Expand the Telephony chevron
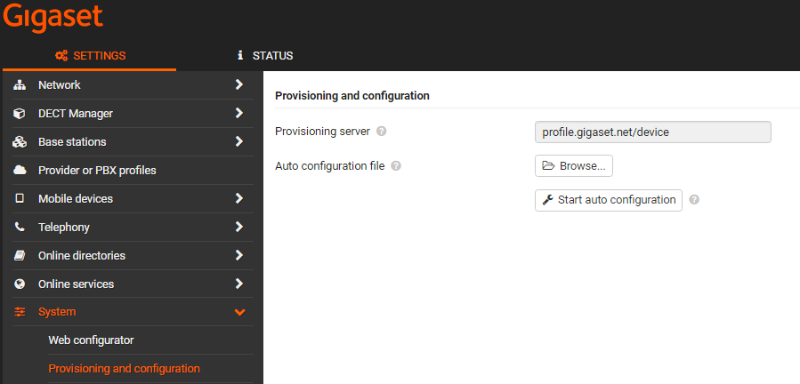The width and height of the screenshot is (800, 384). click(x=239, y=226)
